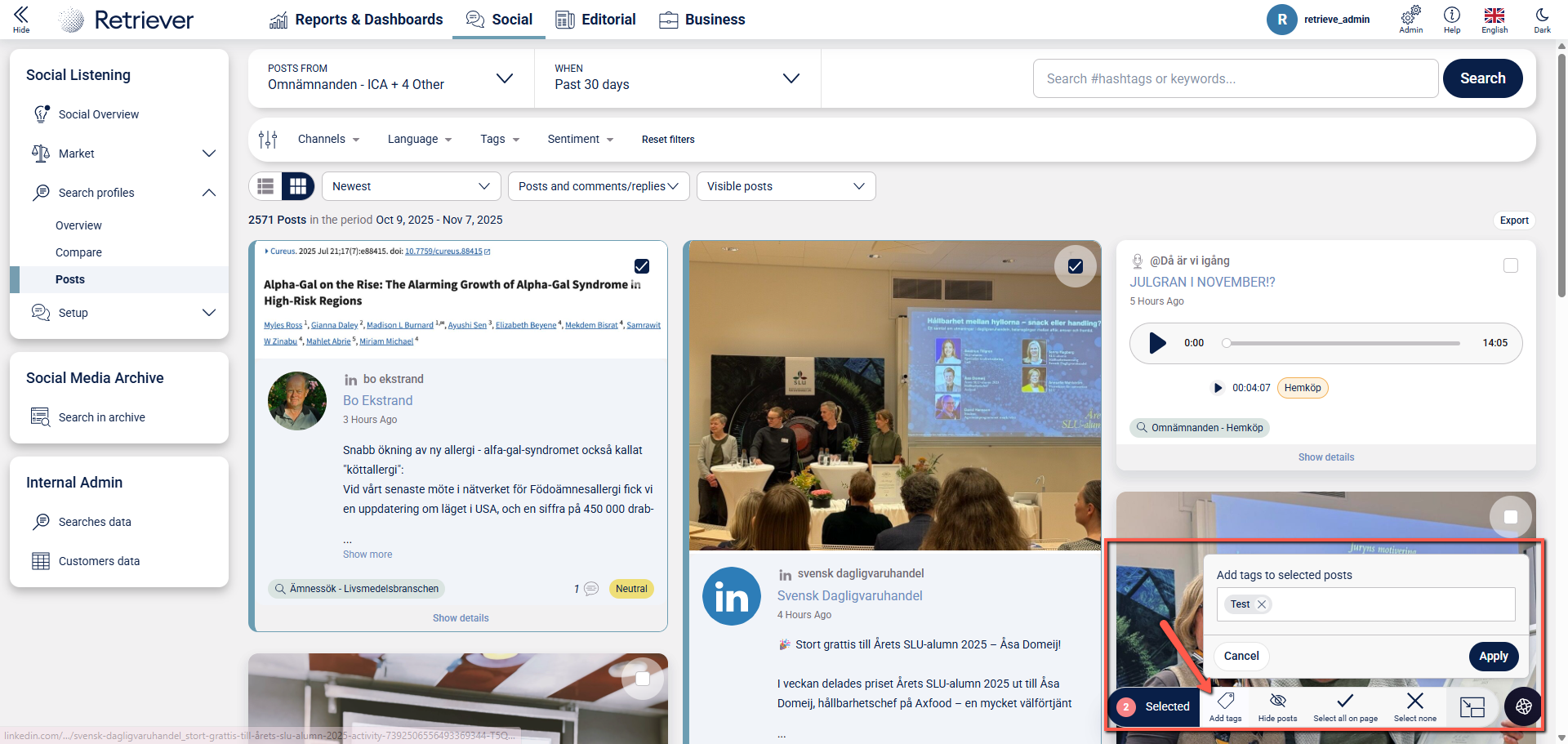Apply tags to selected posts
1568x744 pixels.
(x=1494, y=656)
